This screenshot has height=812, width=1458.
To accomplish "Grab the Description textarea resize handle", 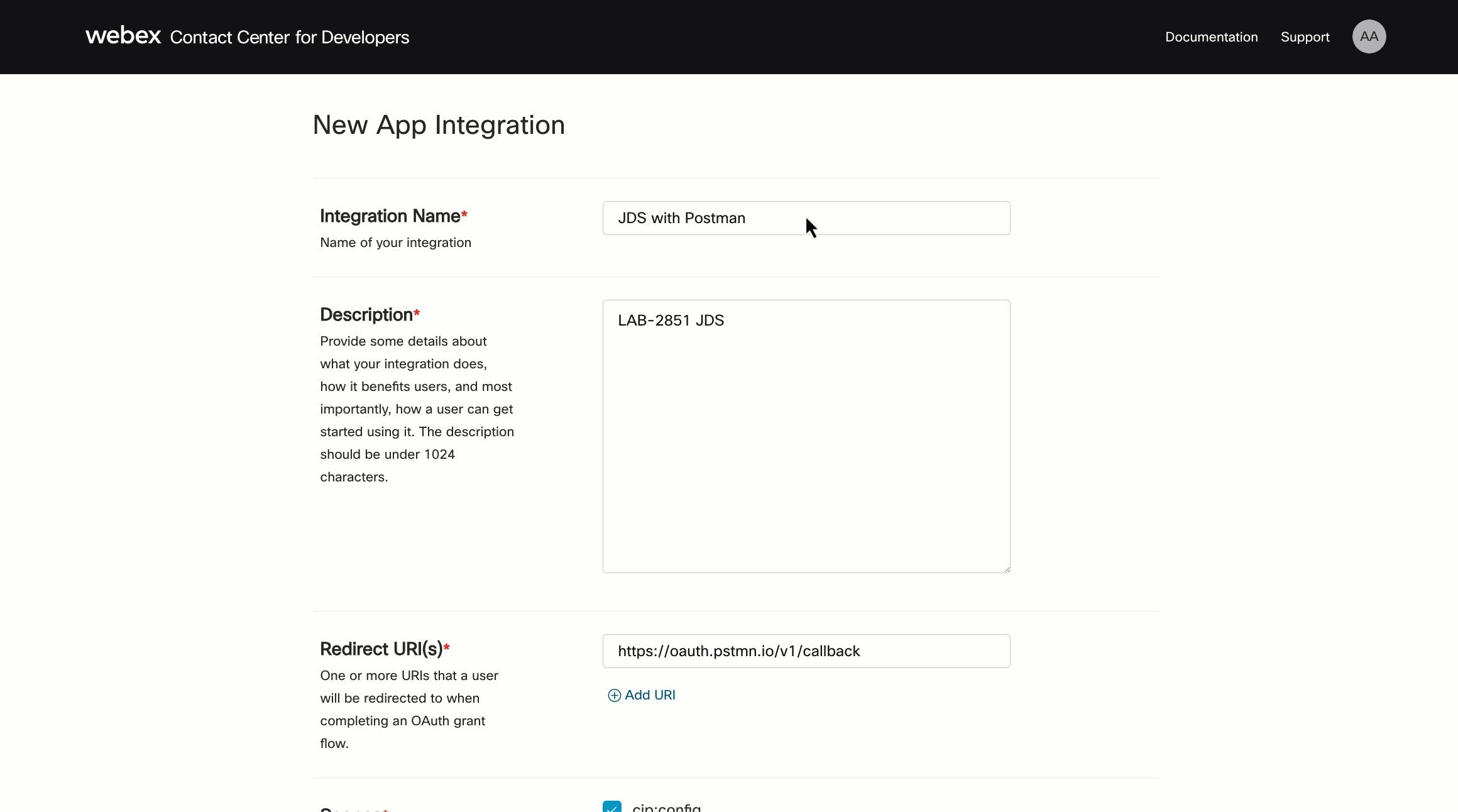I will tap(1006, 569).
